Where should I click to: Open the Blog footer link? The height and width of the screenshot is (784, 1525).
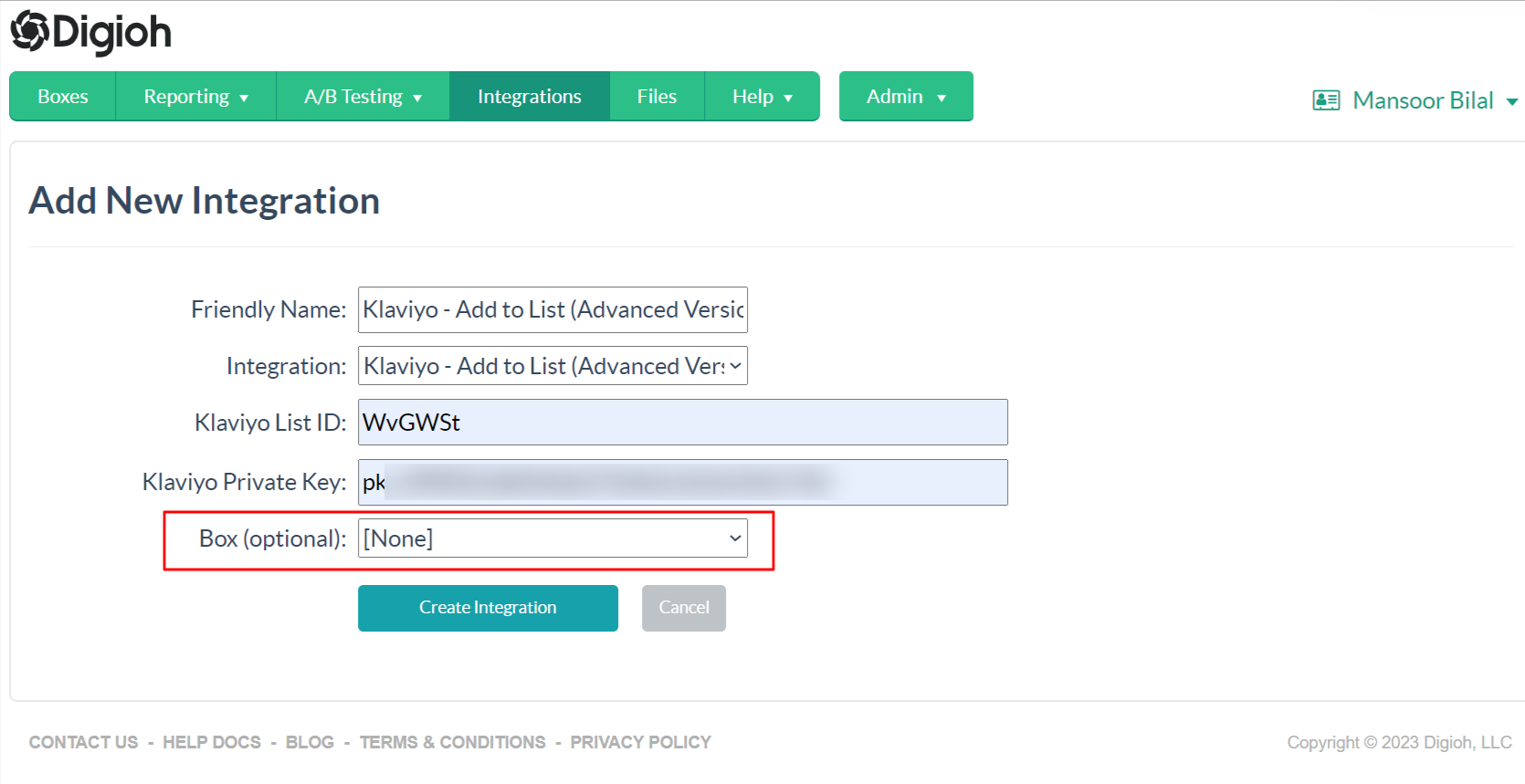click(x=310, y=742)
